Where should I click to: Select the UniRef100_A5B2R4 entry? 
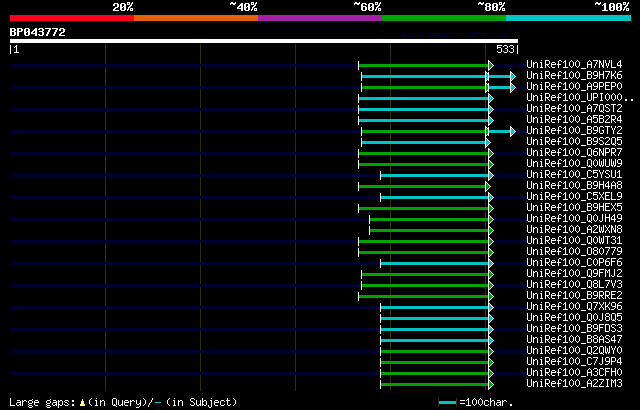[574, 120]
